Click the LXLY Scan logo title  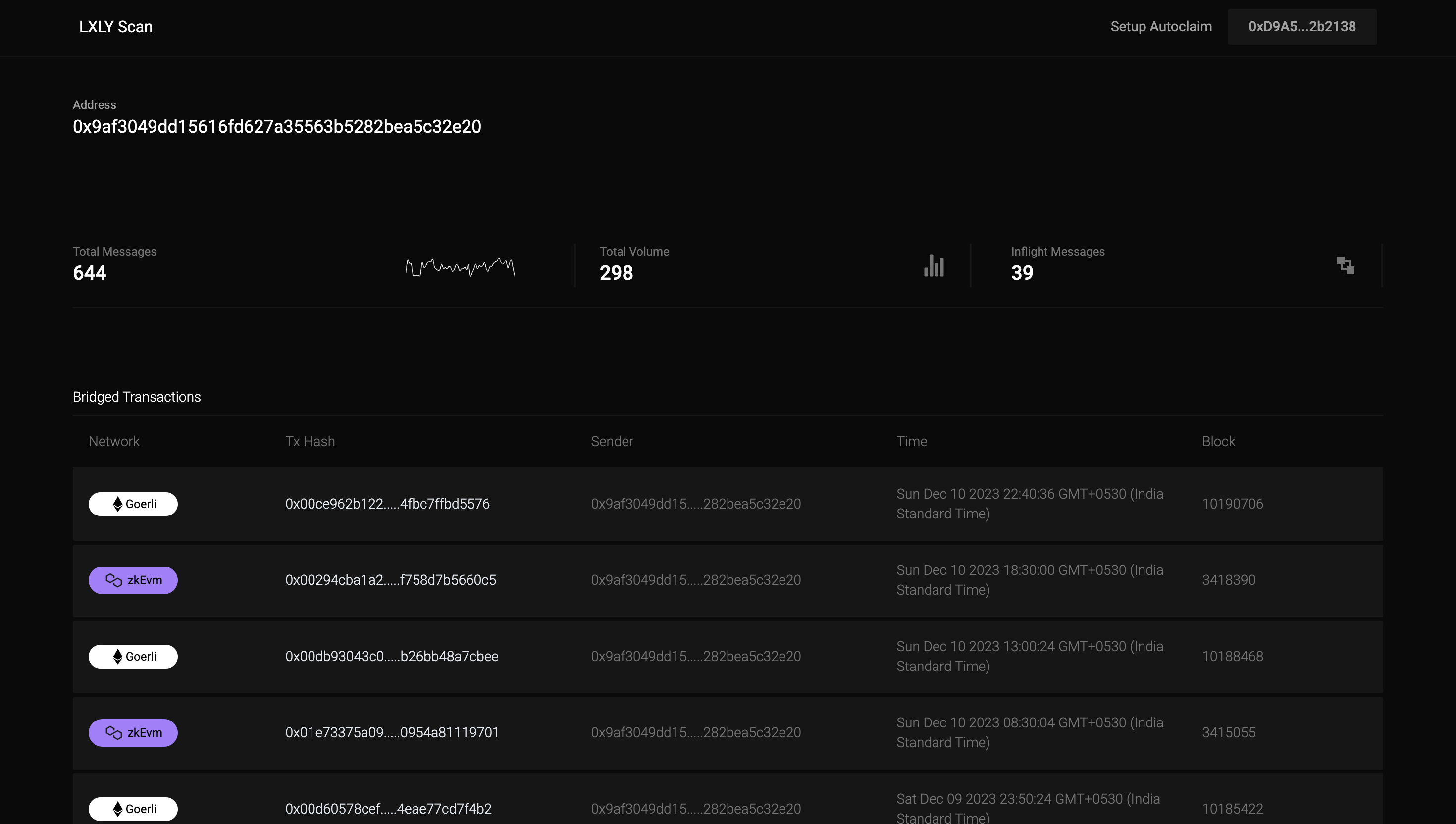[115, 27]
